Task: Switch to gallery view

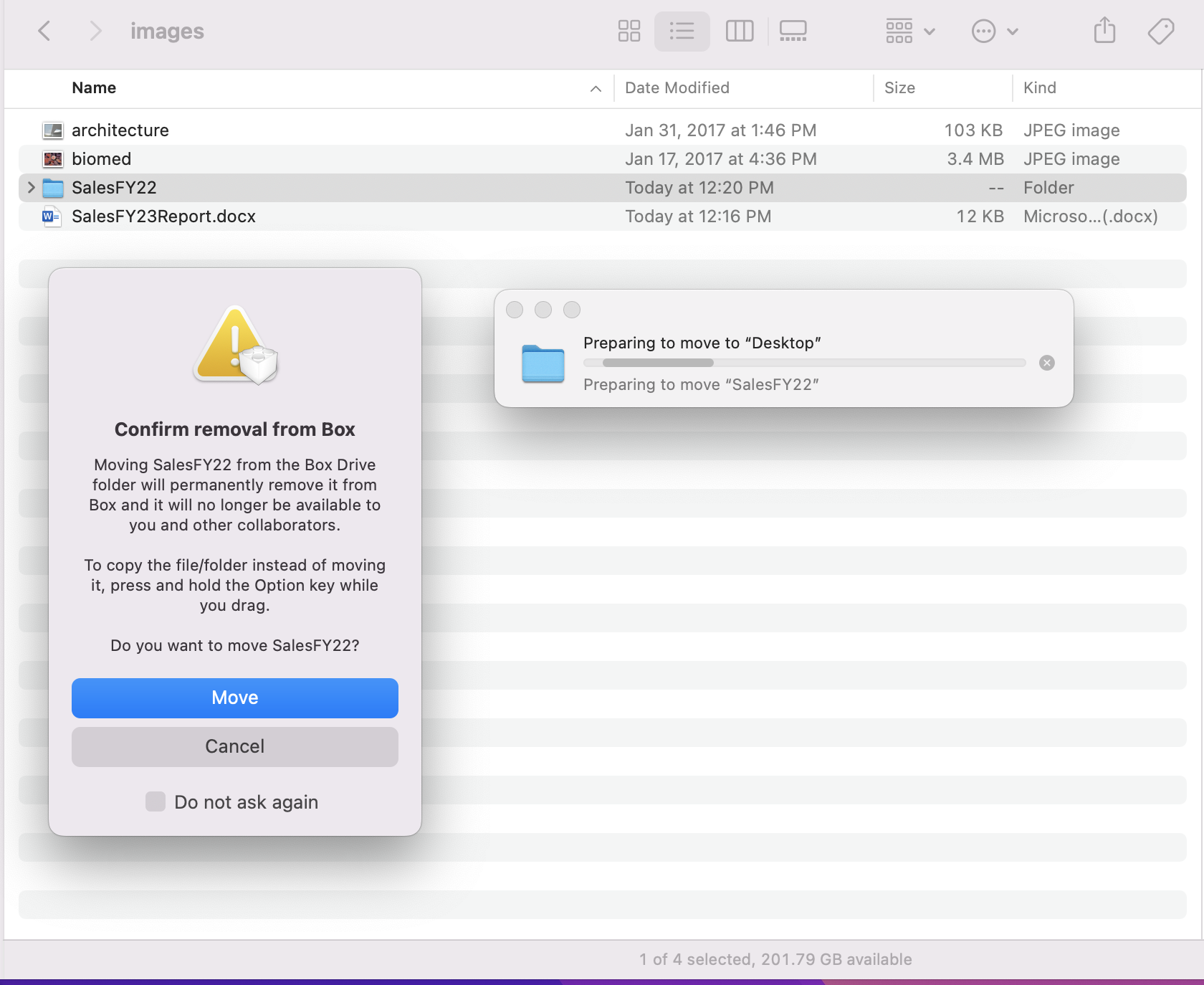Action: (x=793, y=31)
